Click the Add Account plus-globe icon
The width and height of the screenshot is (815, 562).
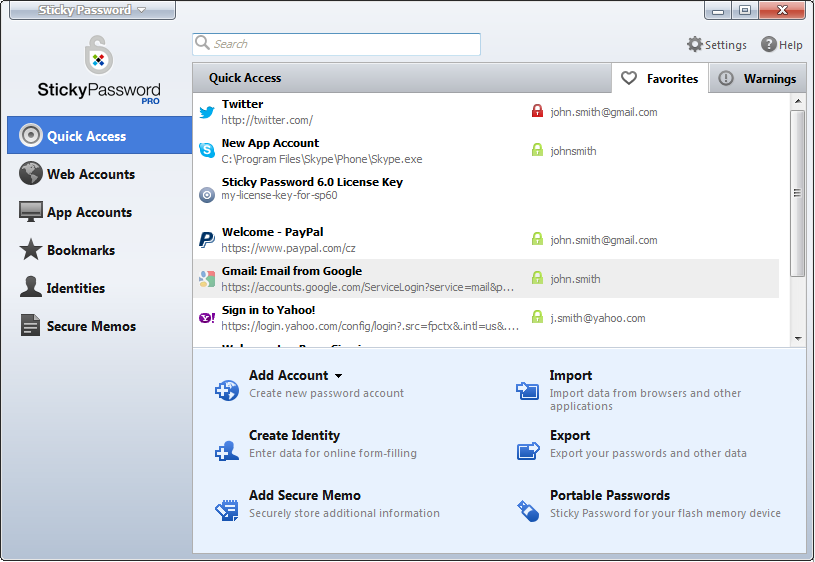click(227, 390)
